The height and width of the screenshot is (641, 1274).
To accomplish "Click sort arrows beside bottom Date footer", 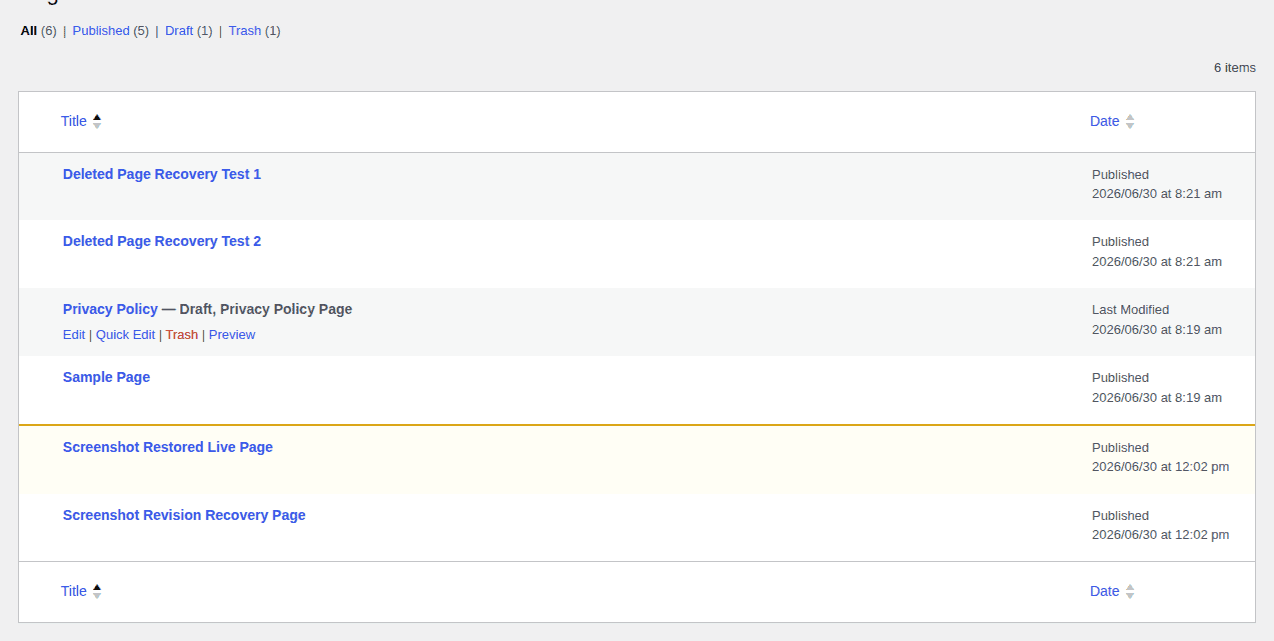I will tap(1130, 591).
